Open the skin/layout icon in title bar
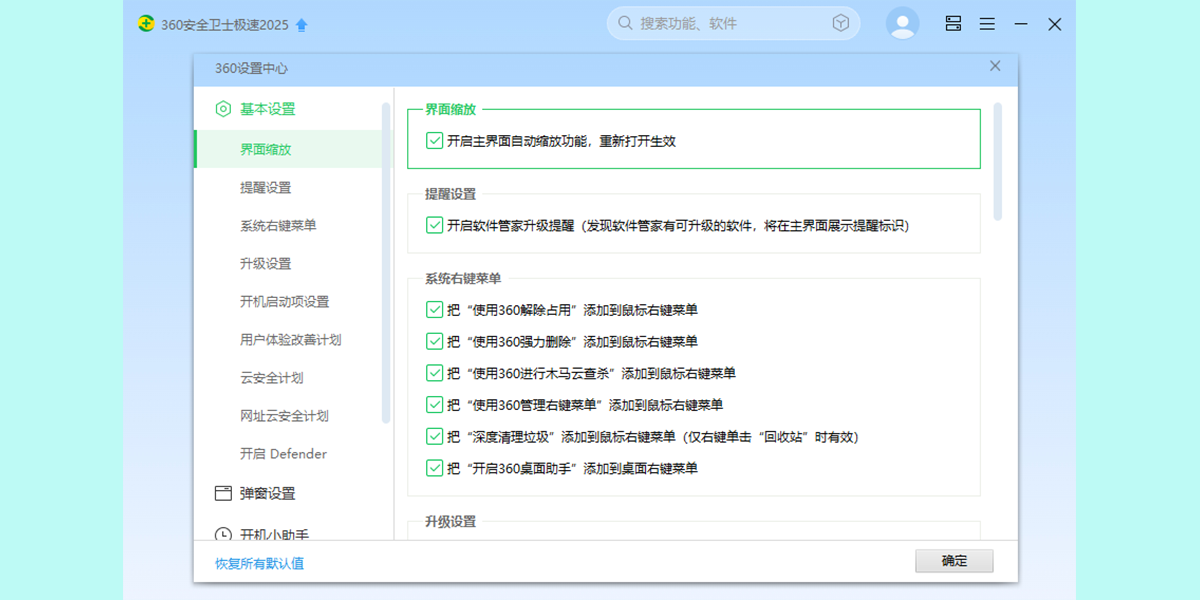The height and width of the screenshot is (600, 1200). [953, 24]
